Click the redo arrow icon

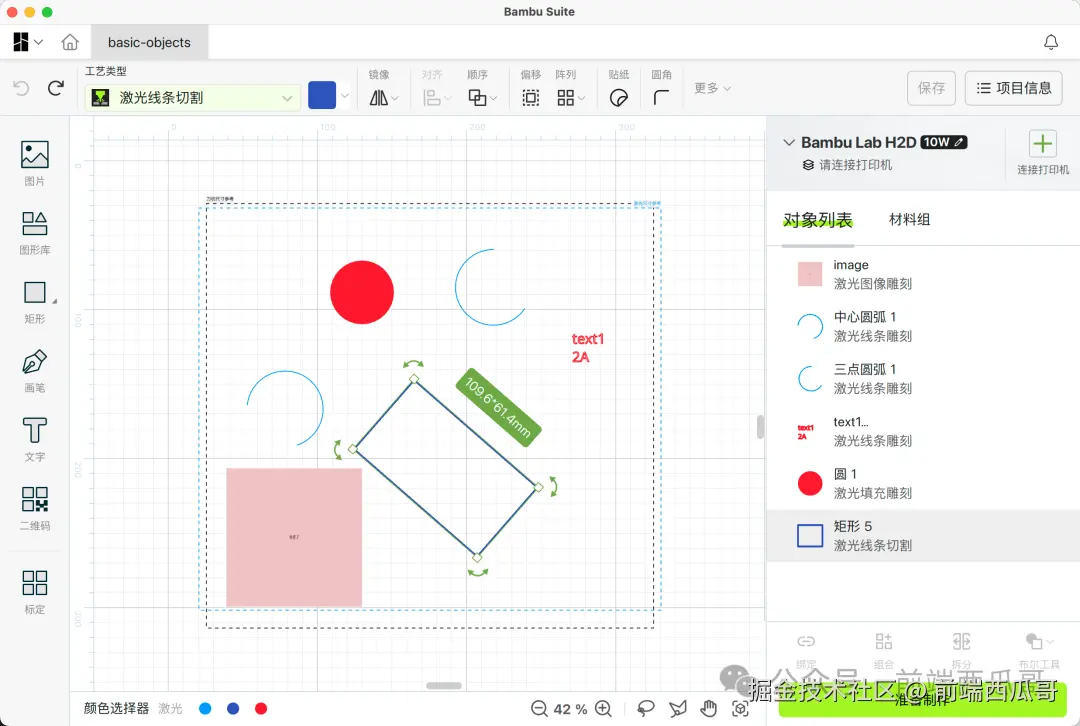[56, 88]
